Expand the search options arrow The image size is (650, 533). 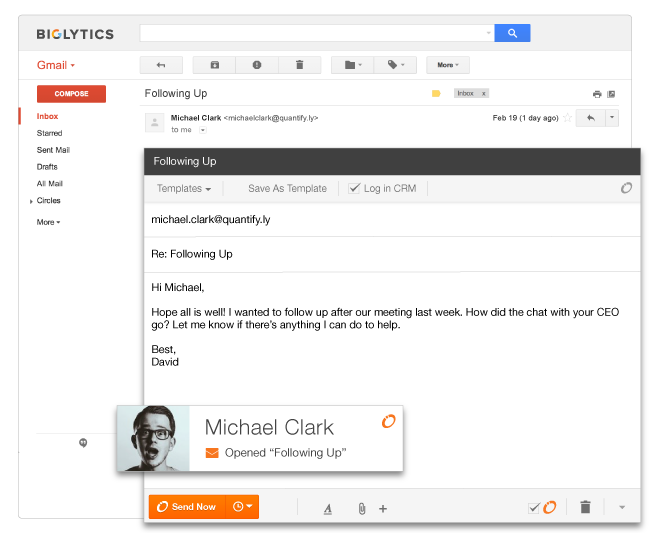coord(488,33)
